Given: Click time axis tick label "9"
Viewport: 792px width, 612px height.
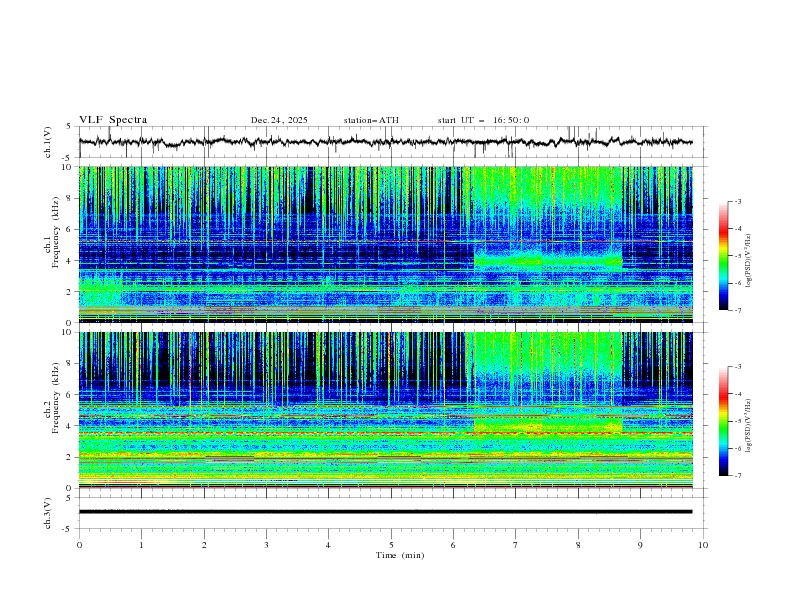Looking at the screenshot, I should coord(640,545).
